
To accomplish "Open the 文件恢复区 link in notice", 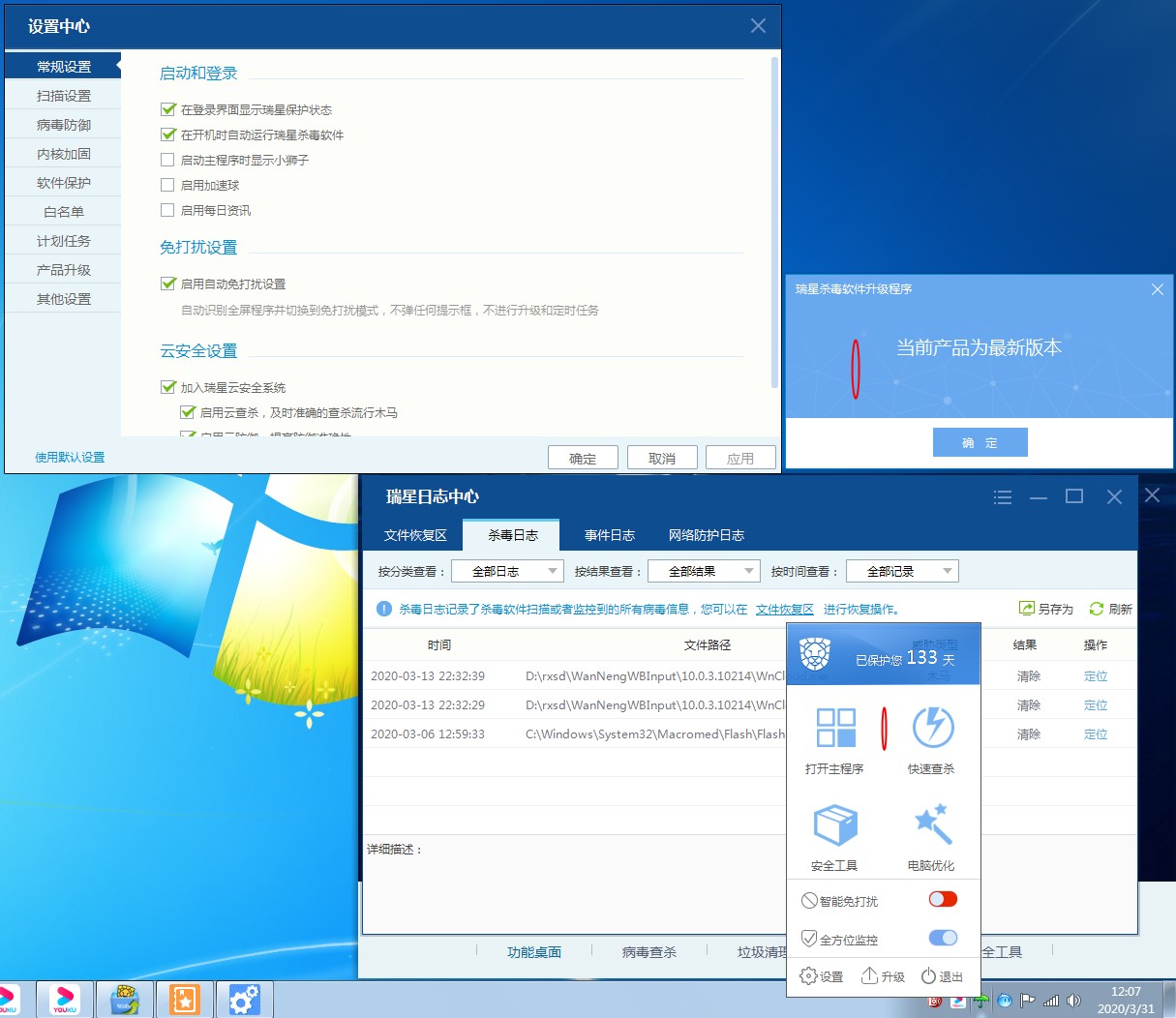I will [x=785, y=609].
